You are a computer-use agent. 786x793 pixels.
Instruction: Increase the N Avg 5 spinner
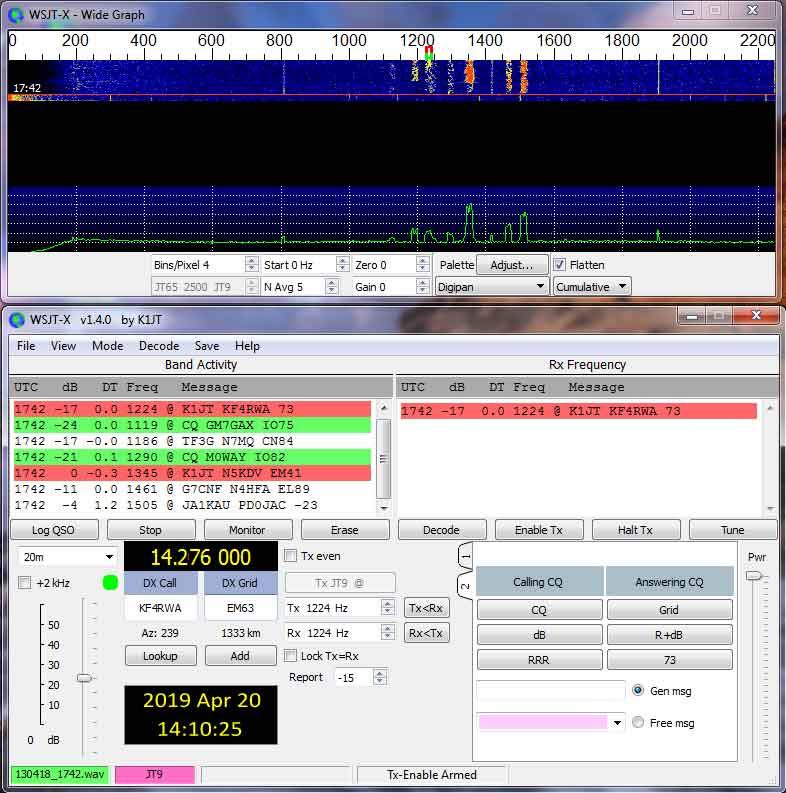(x=331, y=283)
